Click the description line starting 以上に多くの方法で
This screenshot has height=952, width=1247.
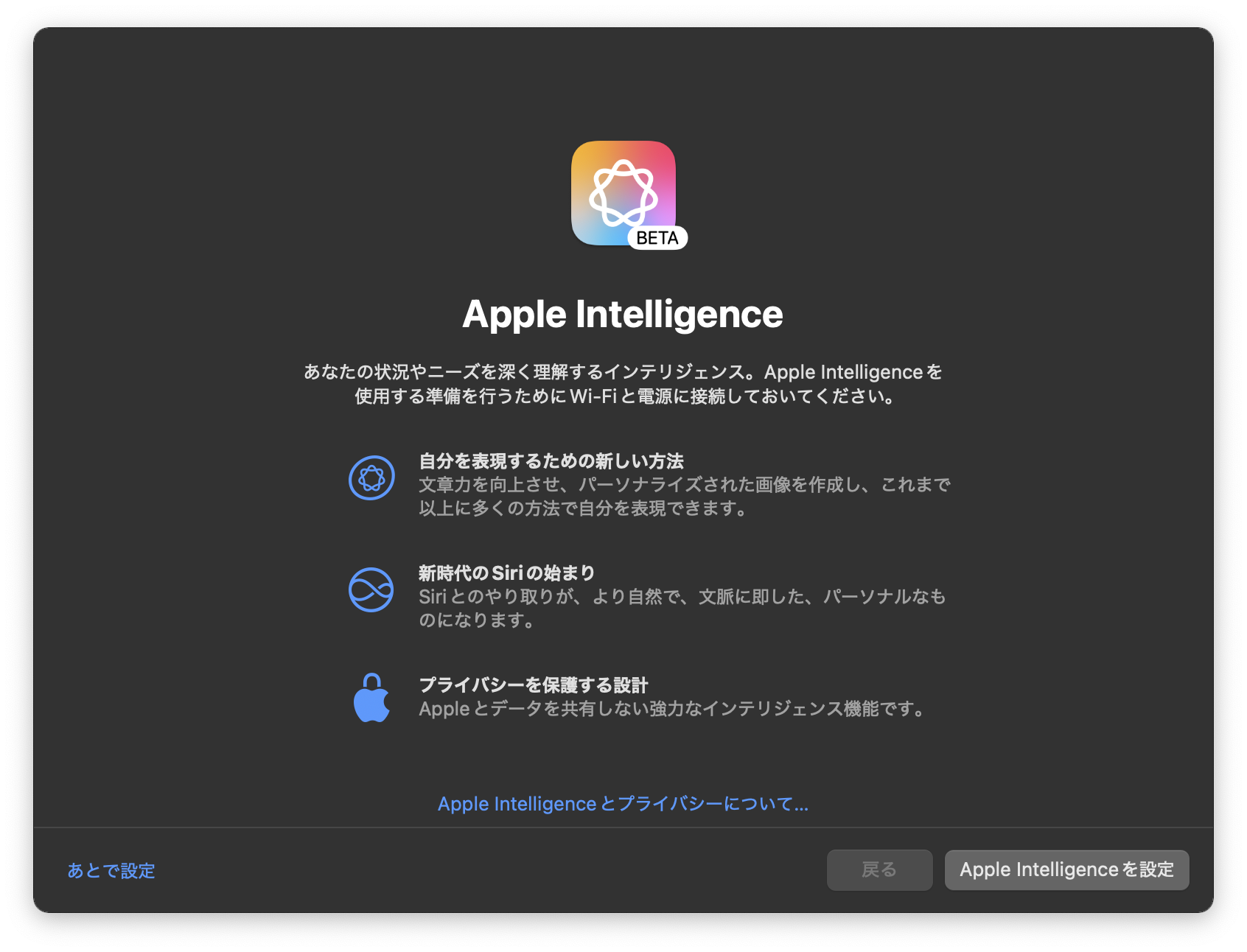pos(582,508)
